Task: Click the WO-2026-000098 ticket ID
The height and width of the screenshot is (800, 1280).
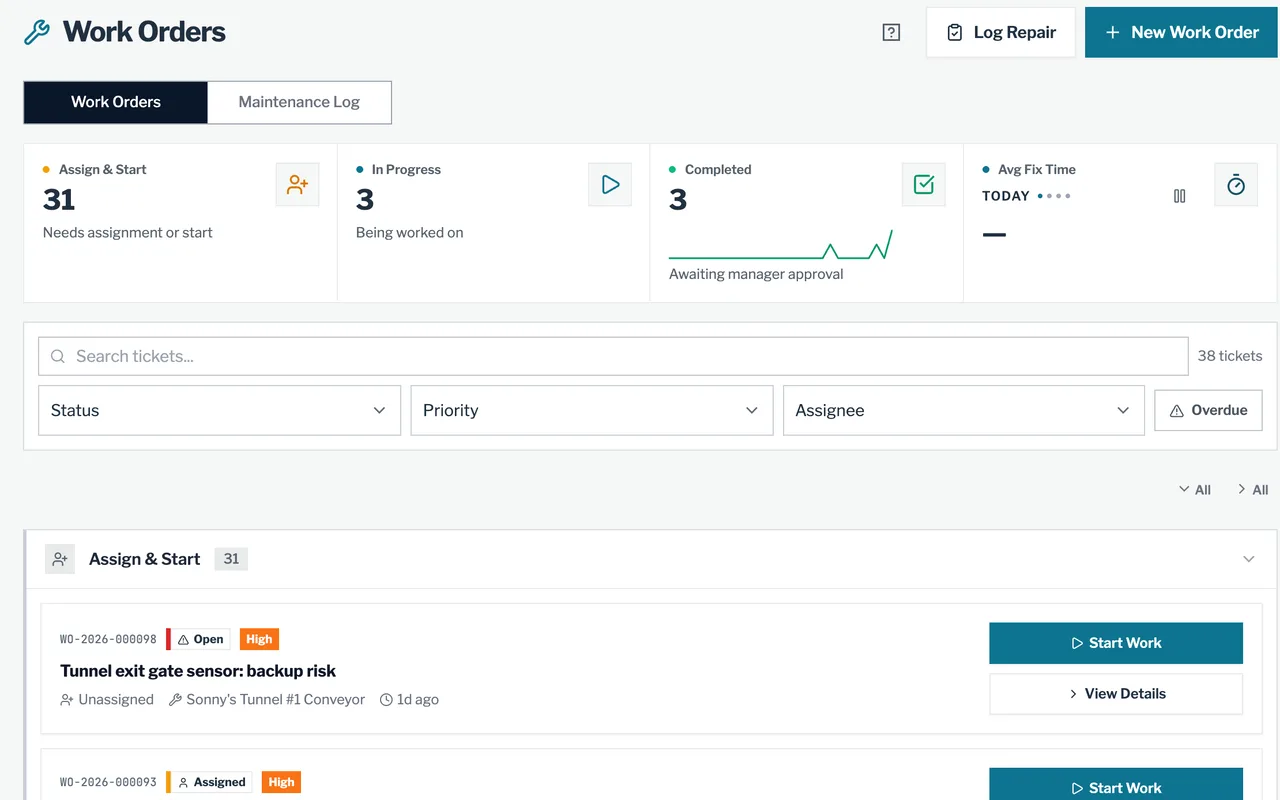Action: tap(108, 640)
